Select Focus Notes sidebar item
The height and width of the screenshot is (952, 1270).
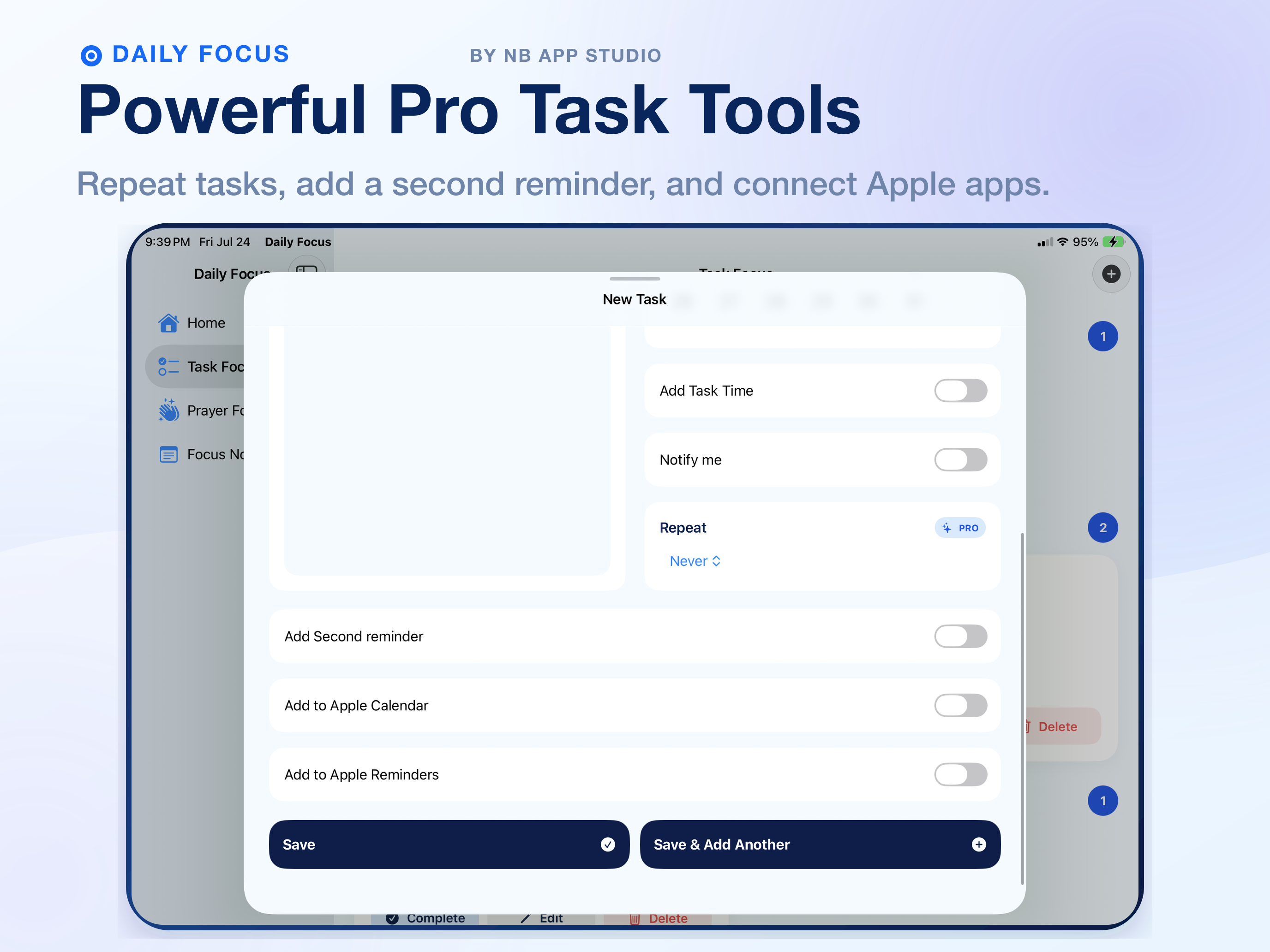coord(195,454)
